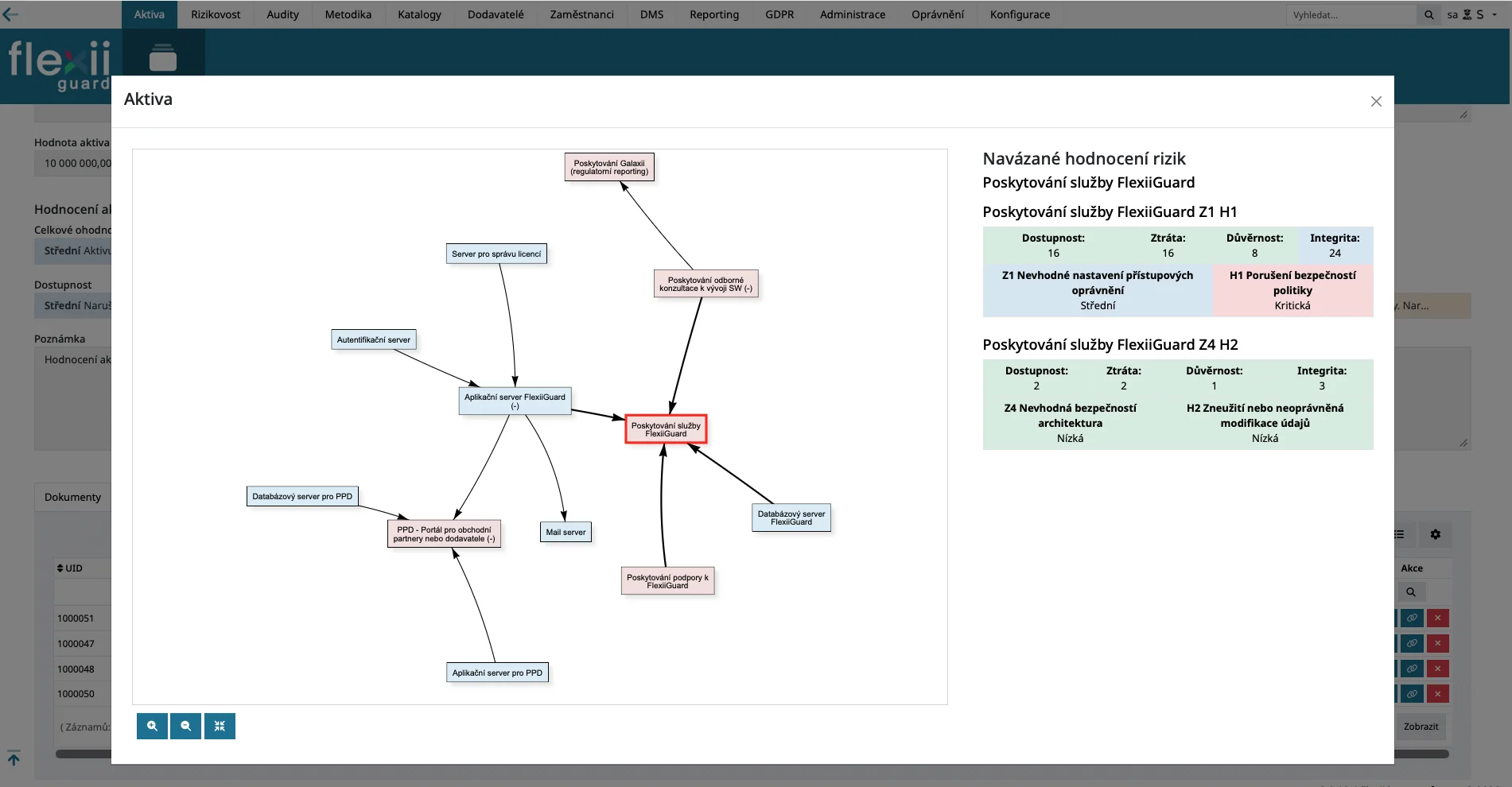This screenshot has width=1512, height=787.
Task: Delete row 1000047 with red X
Action: click(x=1437, y=643)
